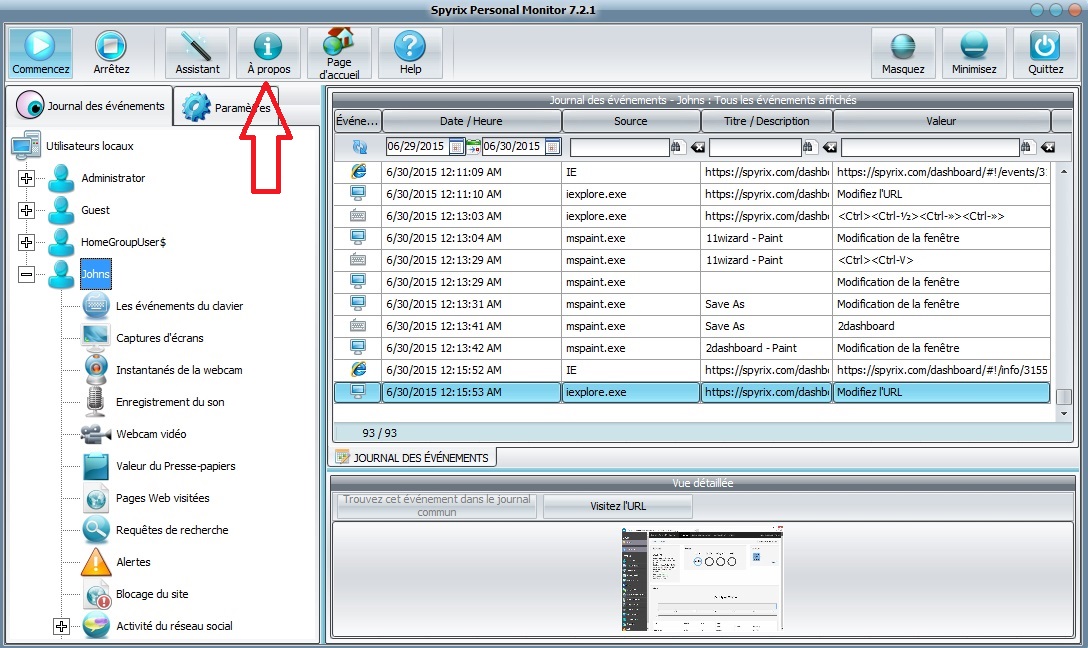Click the Visitez l'URL button
The width and height of the screenshot is (1088, 648).
(618, 506)
